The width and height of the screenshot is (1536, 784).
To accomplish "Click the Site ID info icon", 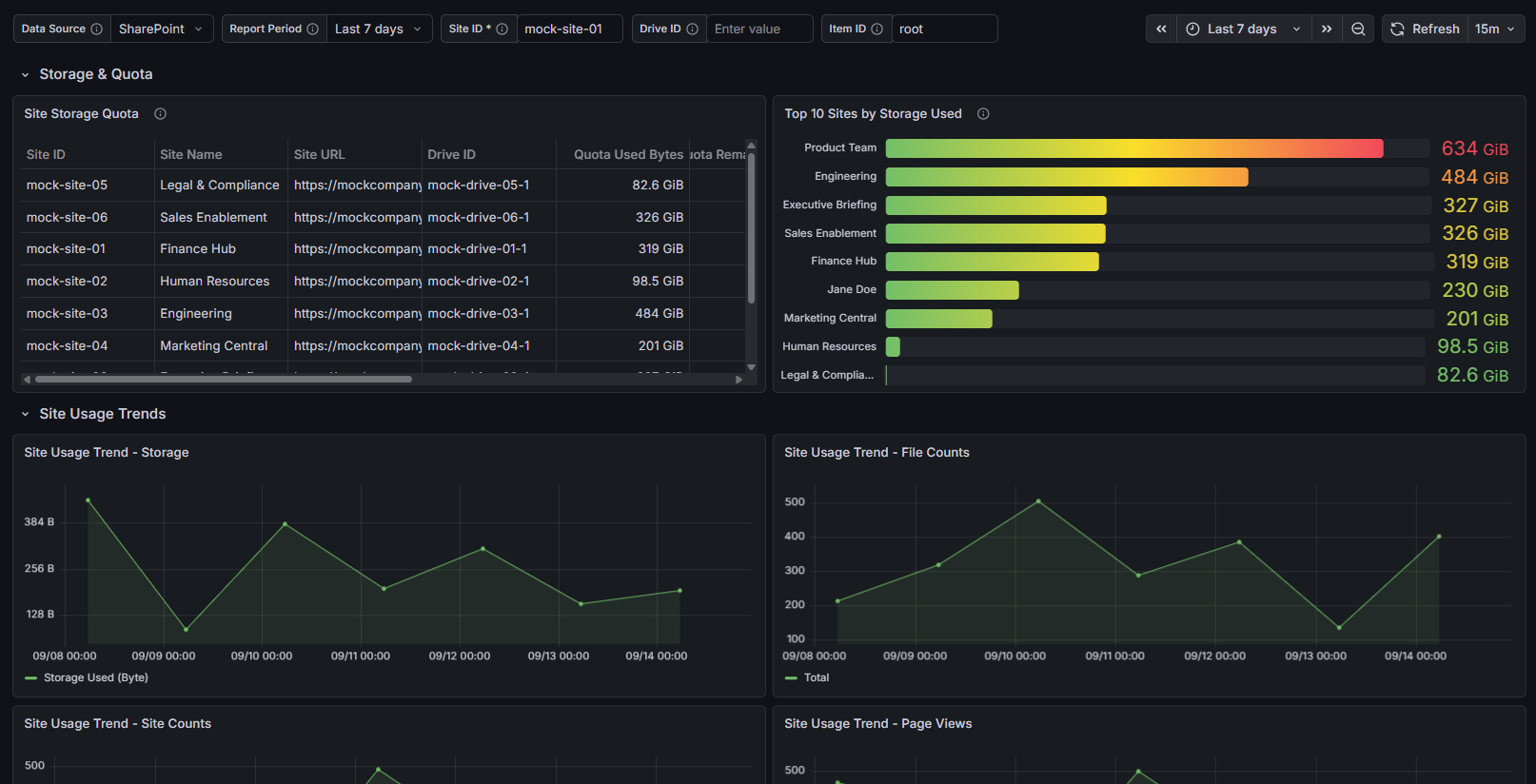I will pyautogui.click(x=502, y=29).
